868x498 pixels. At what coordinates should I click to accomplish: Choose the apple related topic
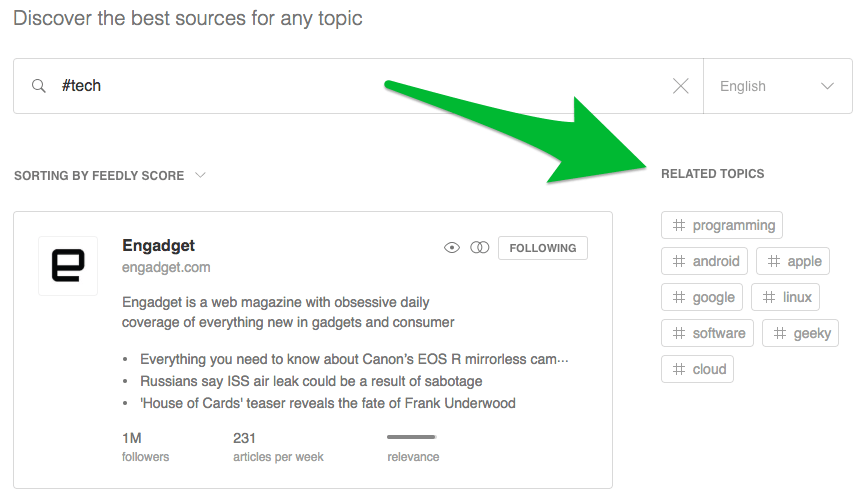pos(793,261)
